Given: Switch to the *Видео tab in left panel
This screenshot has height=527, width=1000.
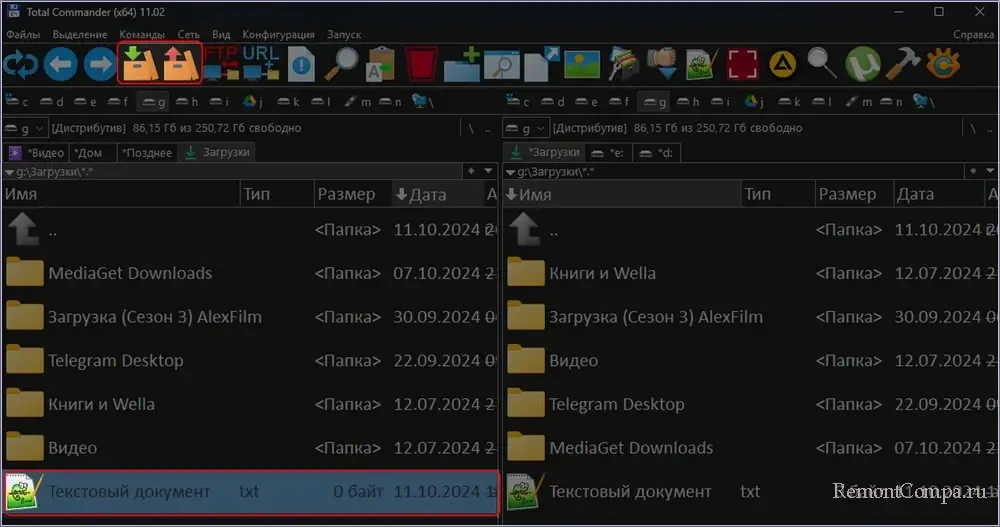Looking at the screenshot, I should point(38,152).
